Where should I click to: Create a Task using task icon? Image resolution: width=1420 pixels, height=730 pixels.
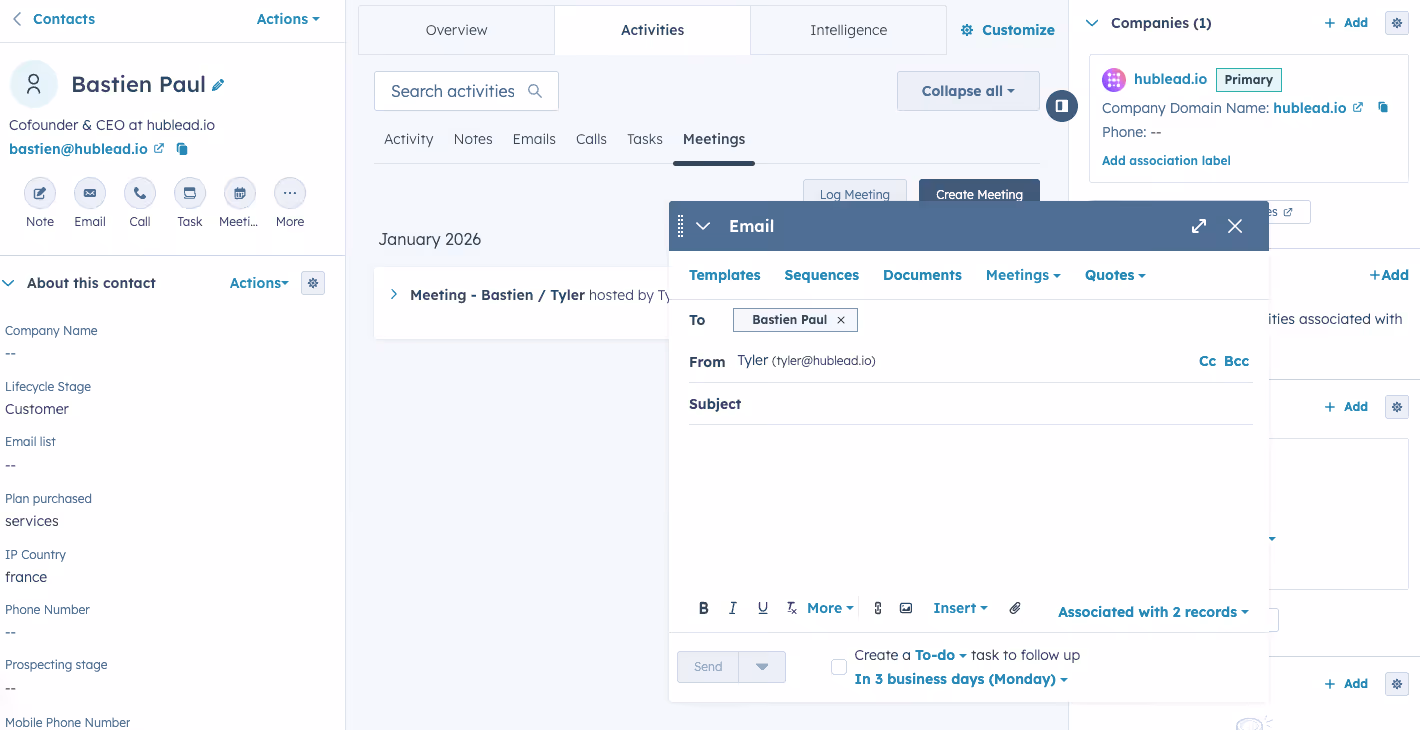190,193
